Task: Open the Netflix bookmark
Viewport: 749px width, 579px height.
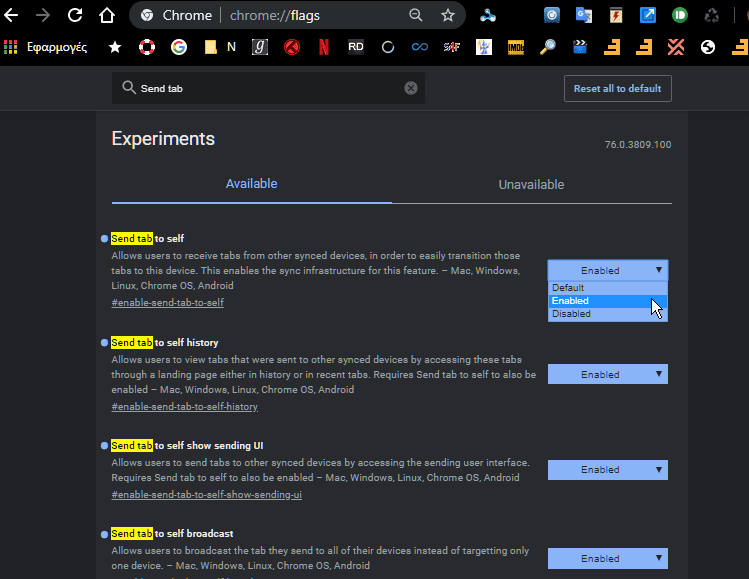Action: point(324,47)
